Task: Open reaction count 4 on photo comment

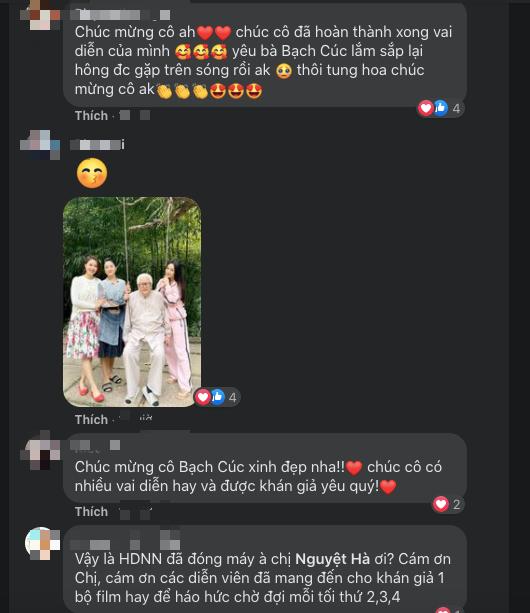Action: (x=233, y=398)
